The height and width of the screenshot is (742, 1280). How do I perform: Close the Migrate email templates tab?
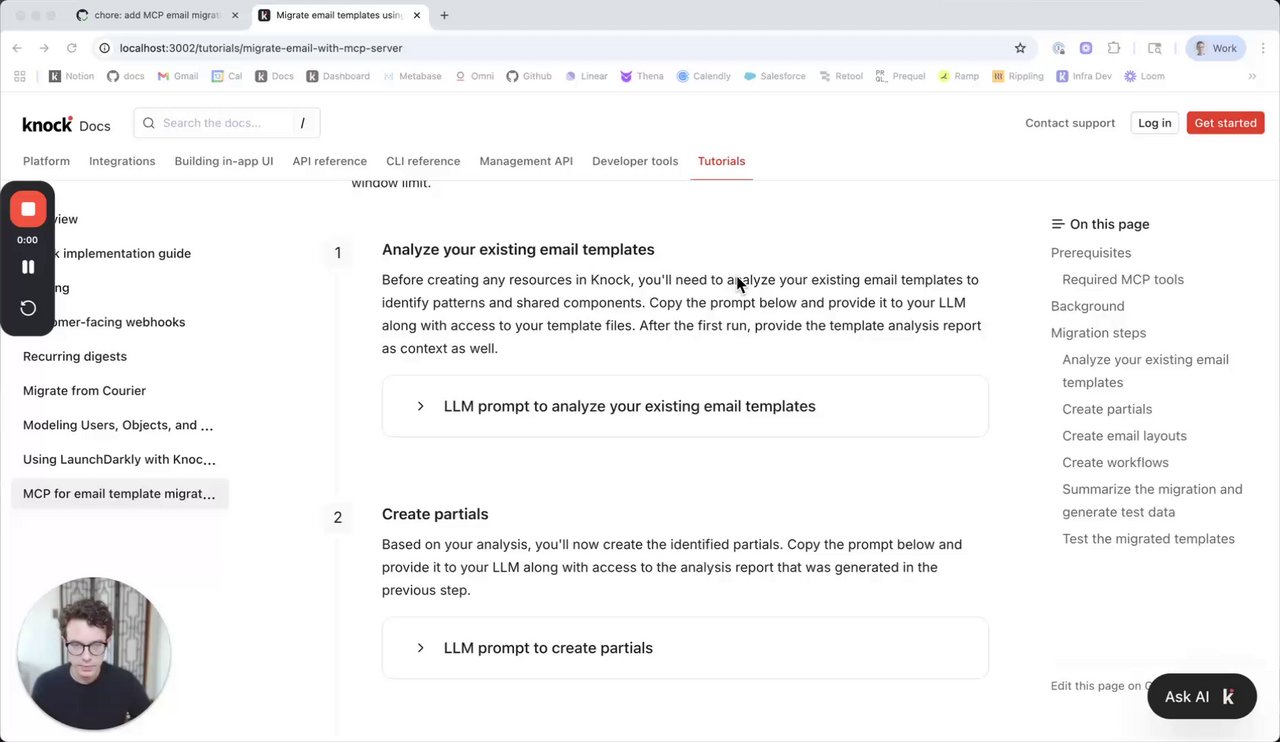[415, 15]
